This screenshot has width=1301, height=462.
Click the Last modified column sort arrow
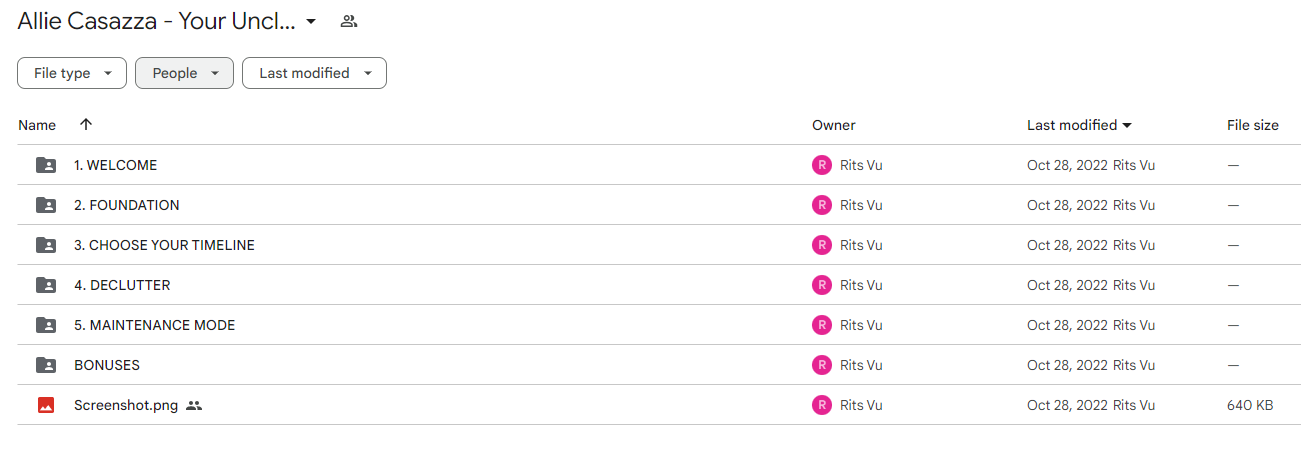pyautogui.click(x=1127, y=126)
